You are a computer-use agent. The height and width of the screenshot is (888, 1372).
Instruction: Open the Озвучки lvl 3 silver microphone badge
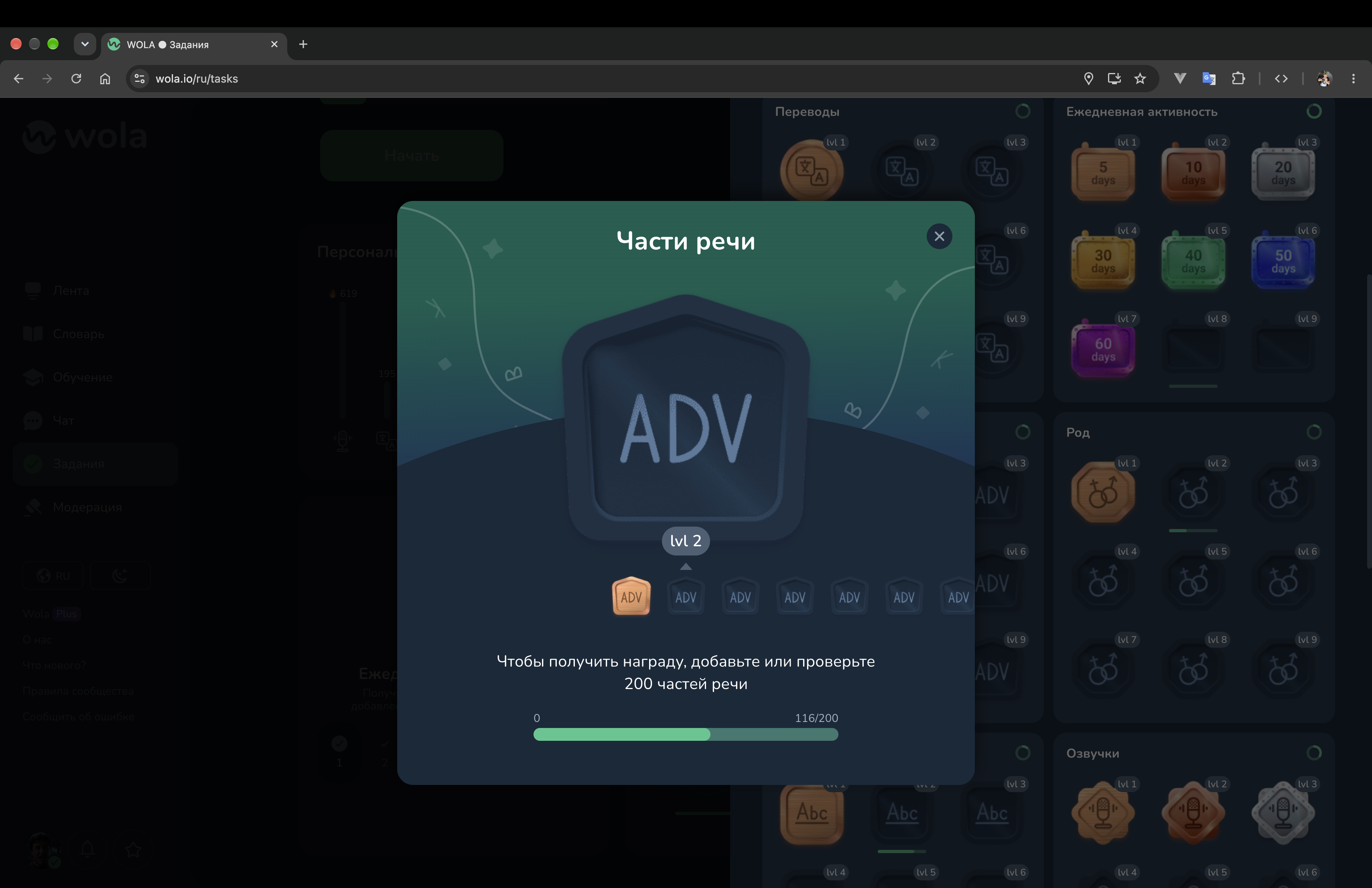click(1283, 813)
